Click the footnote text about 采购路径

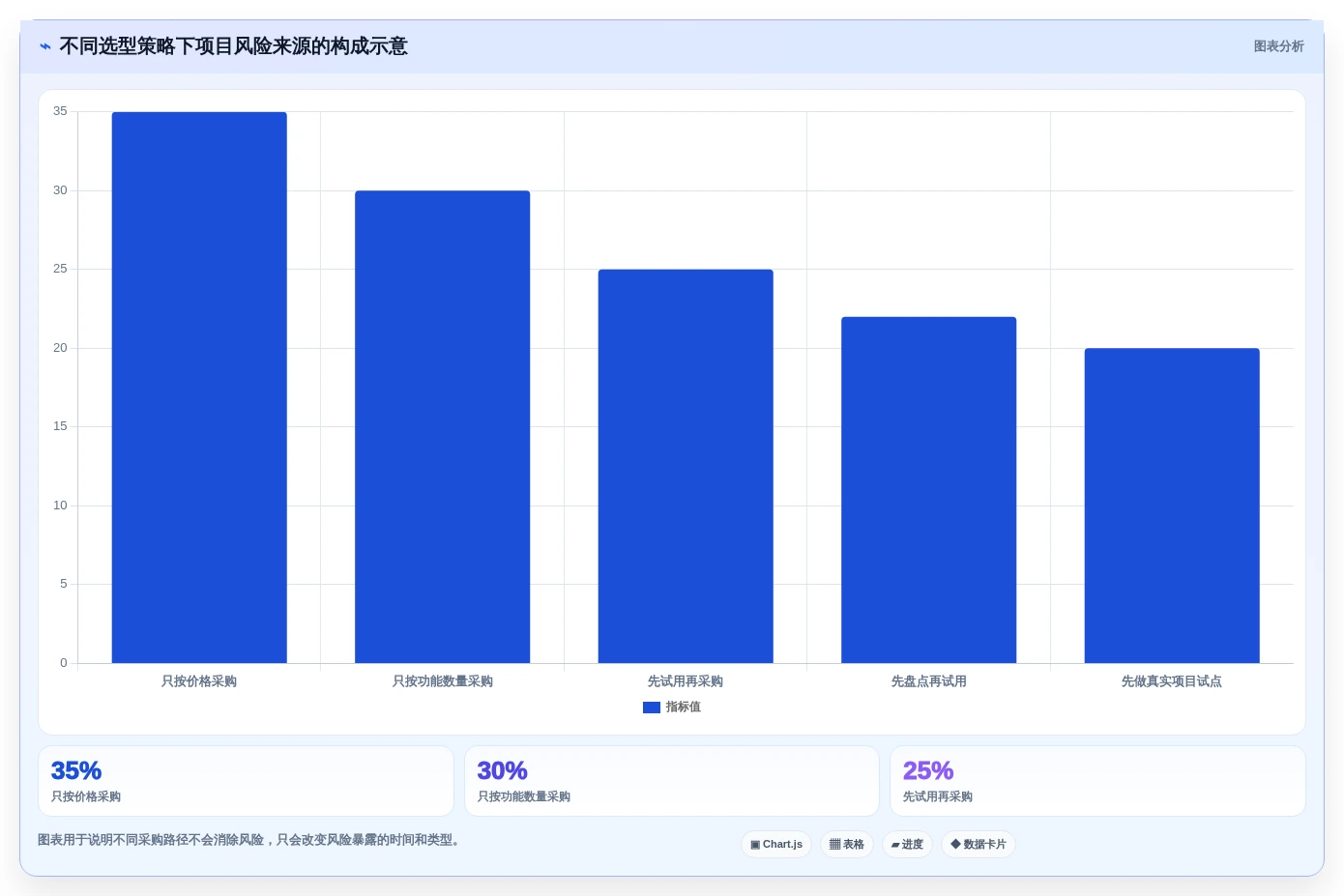click(248, 840)
